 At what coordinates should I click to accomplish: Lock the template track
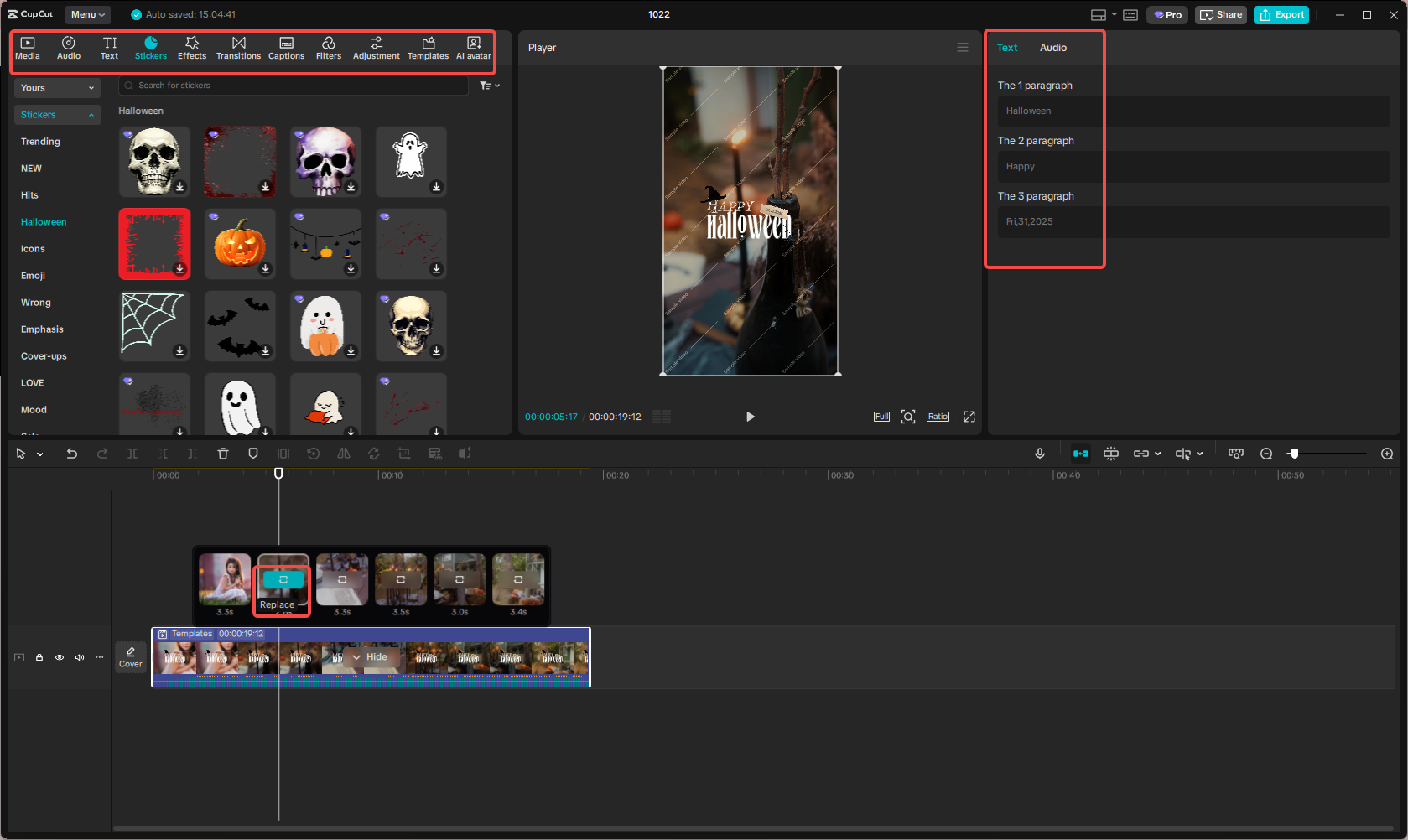39,657
